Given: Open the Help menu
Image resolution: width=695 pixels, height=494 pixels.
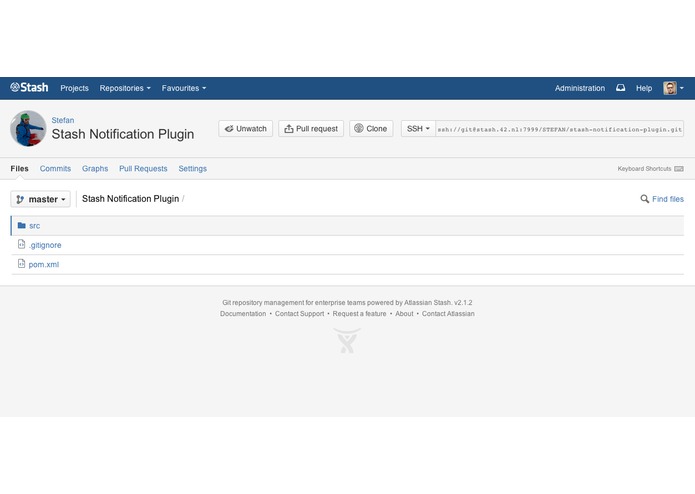Looking at the screenshot, I should point(644,88).
